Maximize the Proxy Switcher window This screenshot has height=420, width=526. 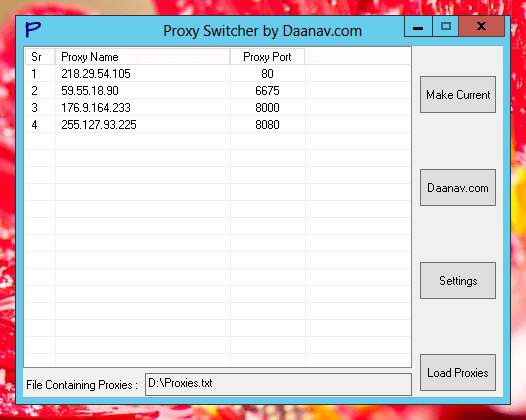445,26
